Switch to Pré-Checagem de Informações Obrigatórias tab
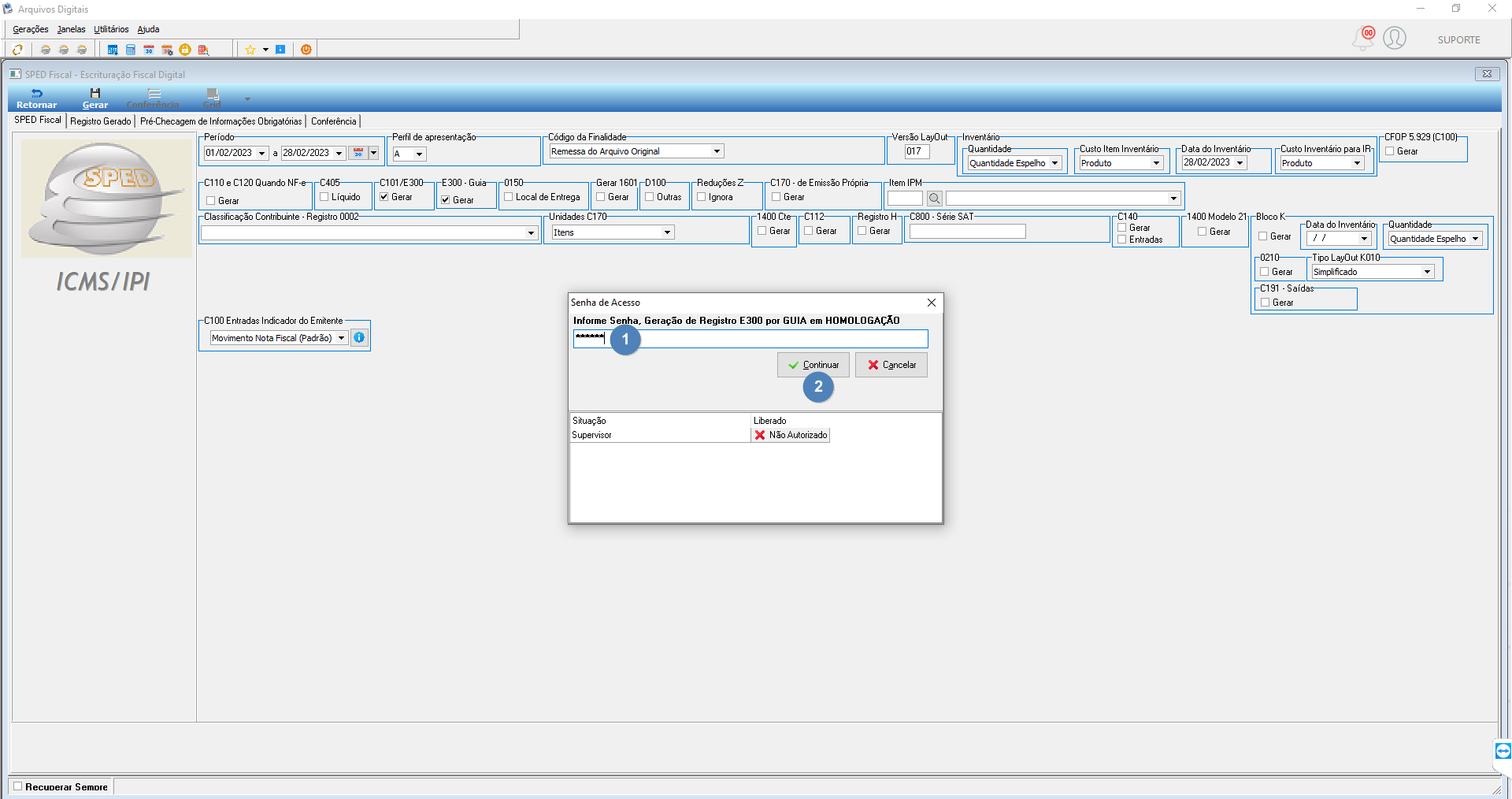Viewport: 1512px width, 799px height. pyautogui.click(x=221, y=121)
